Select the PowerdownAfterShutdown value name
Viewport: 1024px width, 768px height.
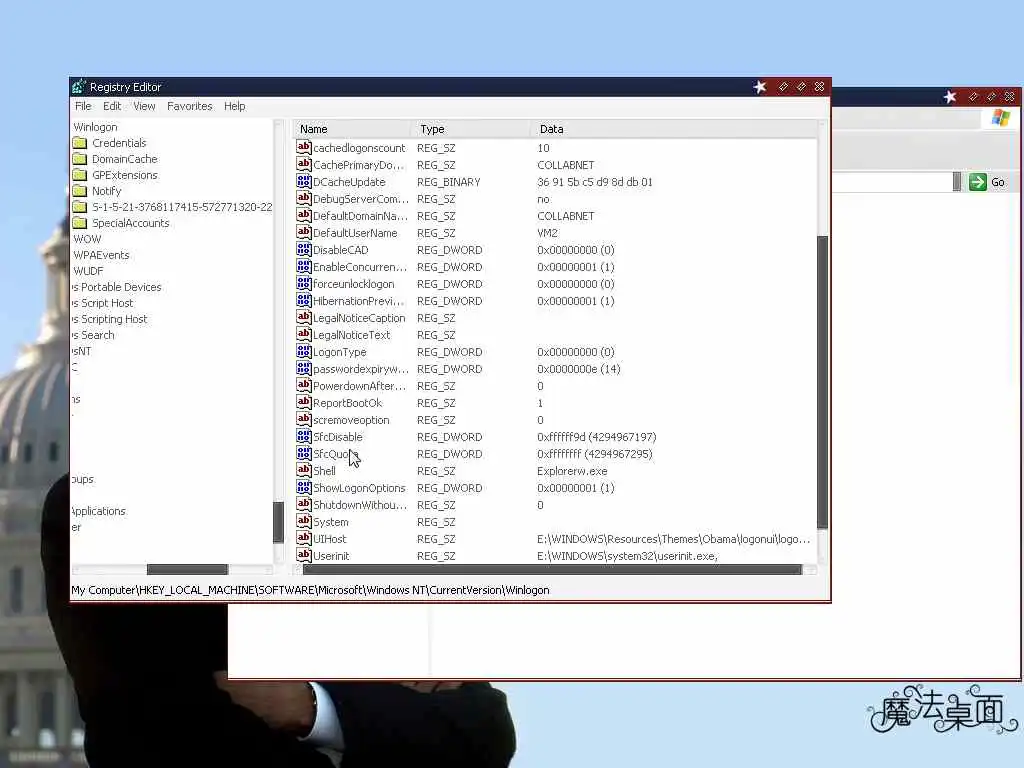tap(359, 386)
